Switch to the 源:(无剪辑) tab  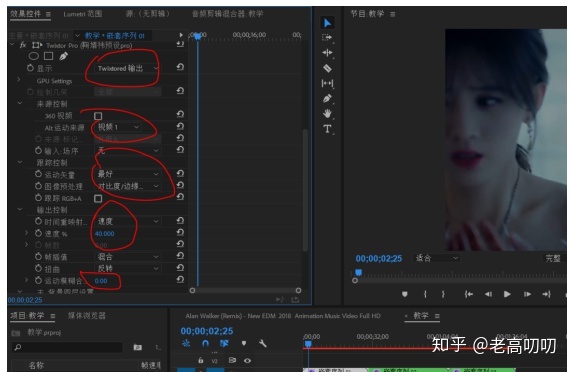pos(148,14)
